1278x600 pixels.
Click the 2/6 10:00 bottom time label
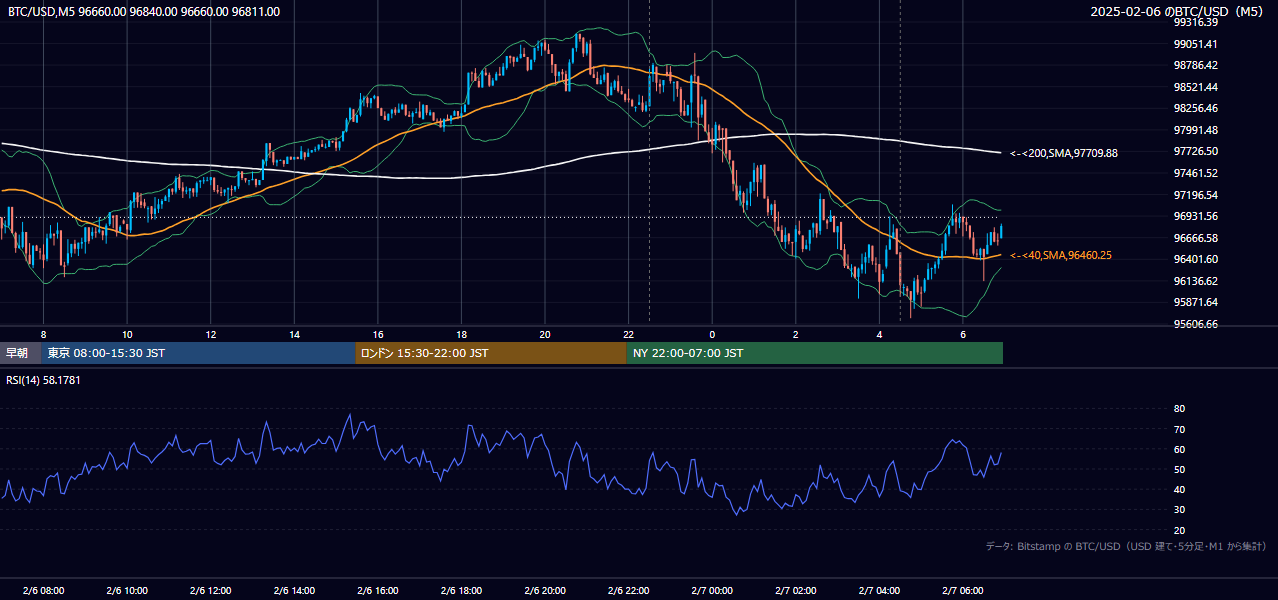[127, 591]
